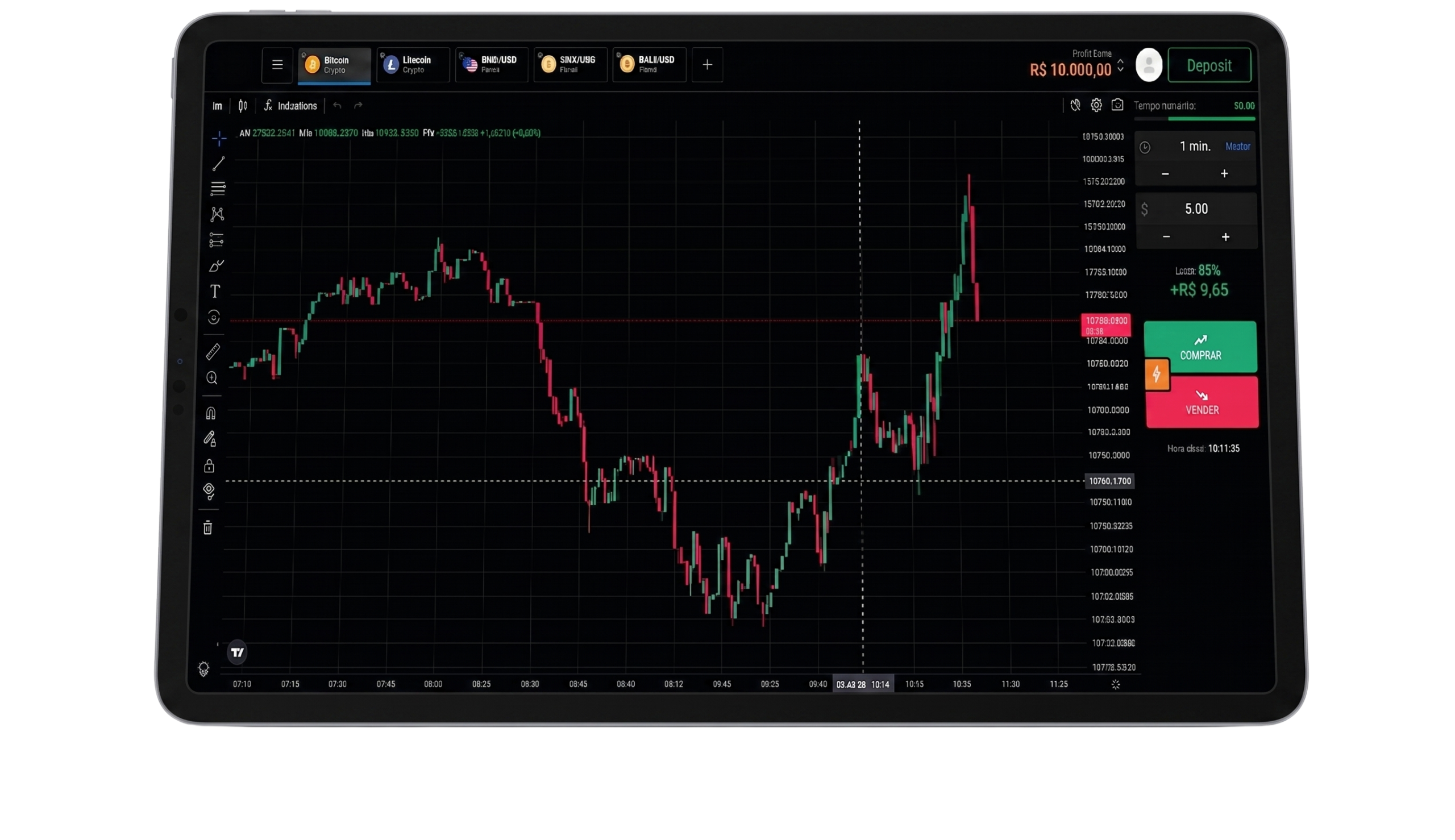The width and height of the screenshot is (1455, 840).
Task: Open the candlestick chart type selector
Action: [243, 106]
